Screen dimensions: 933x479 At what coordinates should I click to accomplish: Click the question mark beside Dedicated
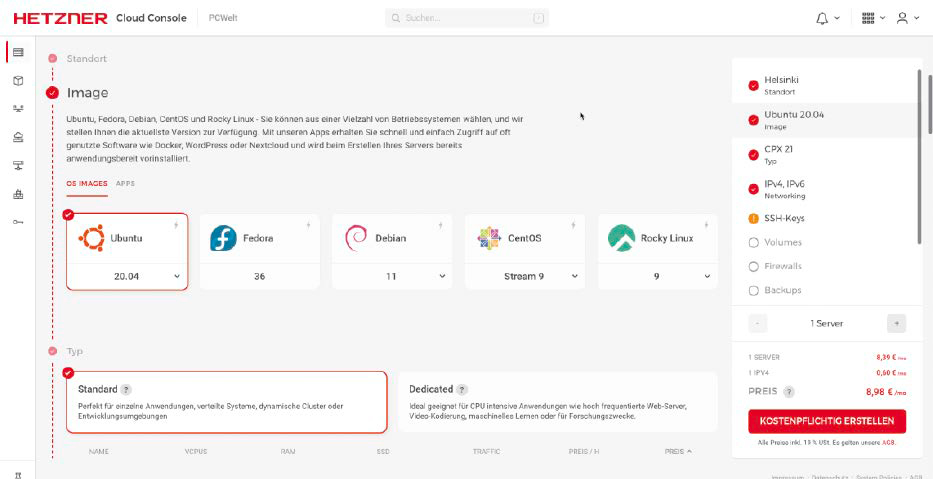tap(462, 390)
